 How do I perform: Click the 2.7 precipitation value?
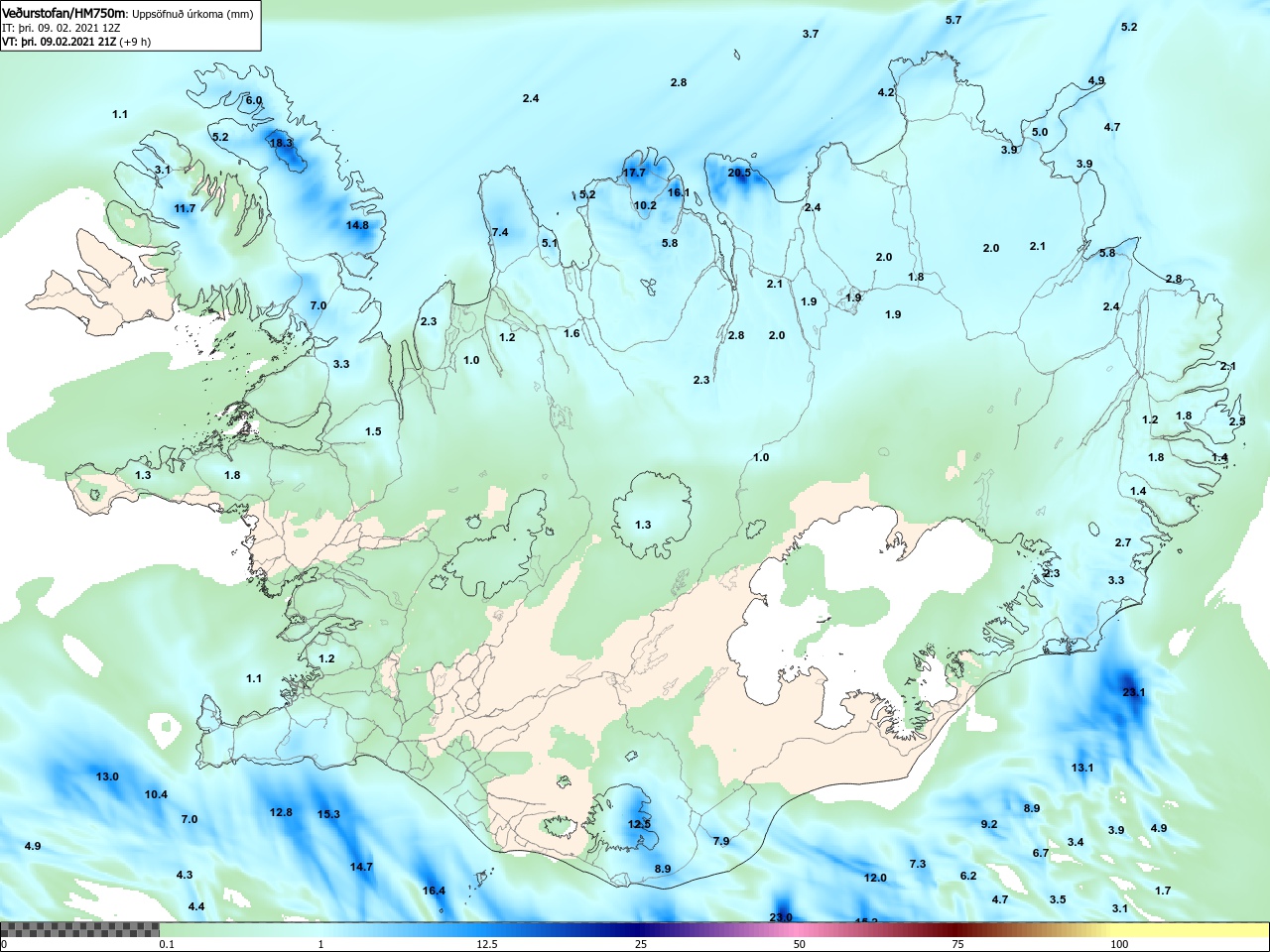point(1123,542)
